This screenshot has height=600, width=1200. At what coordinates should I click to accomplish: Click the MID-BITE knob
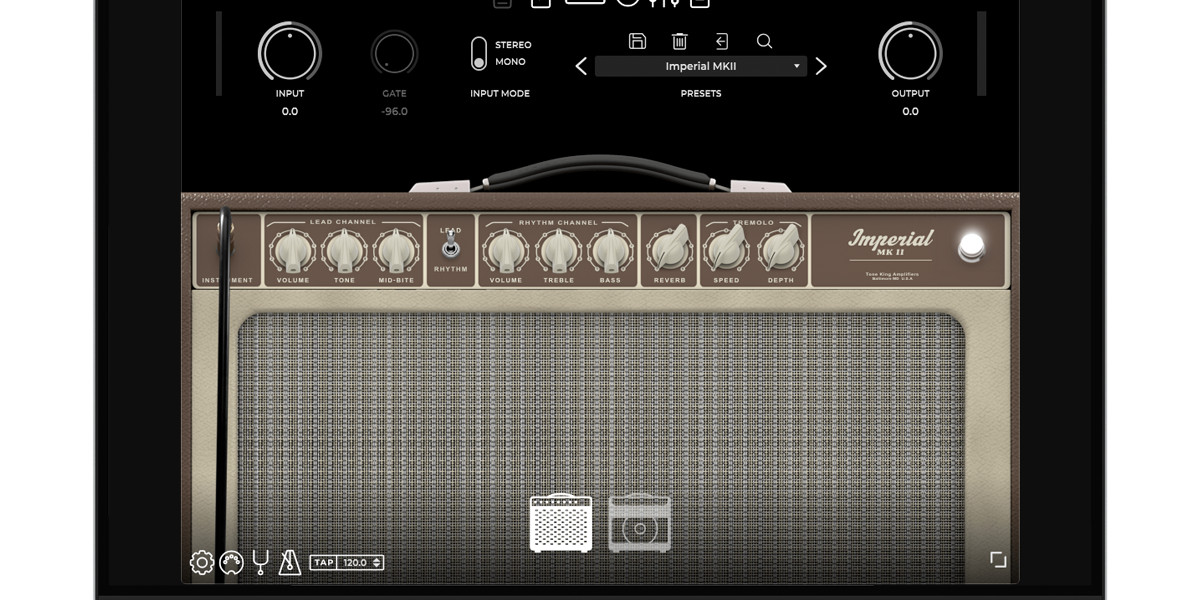[397, 250]
